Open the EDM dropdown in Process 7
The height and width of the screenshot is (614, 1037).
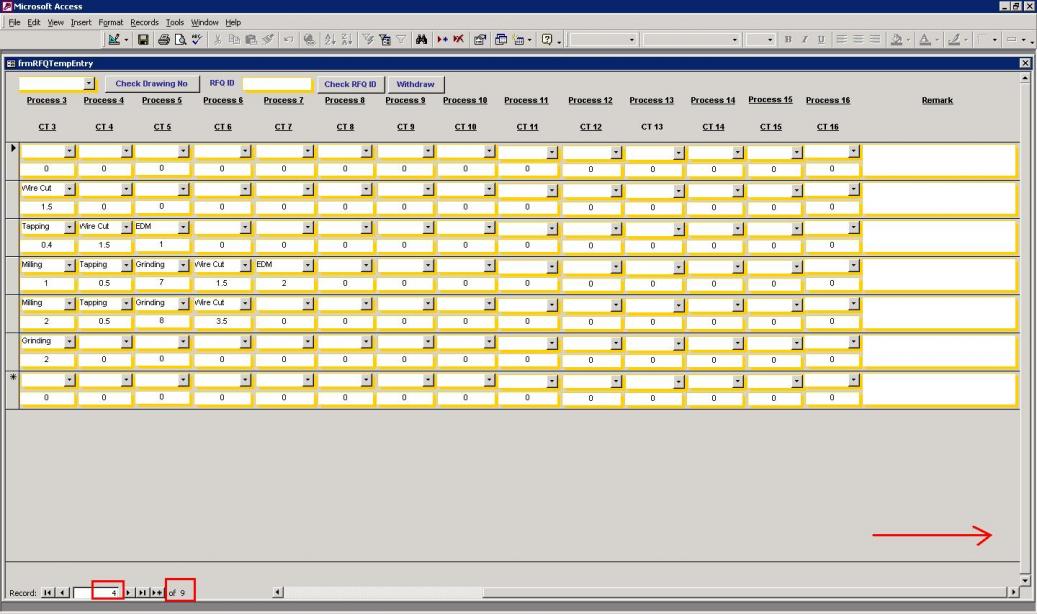[x=307, y=265]
